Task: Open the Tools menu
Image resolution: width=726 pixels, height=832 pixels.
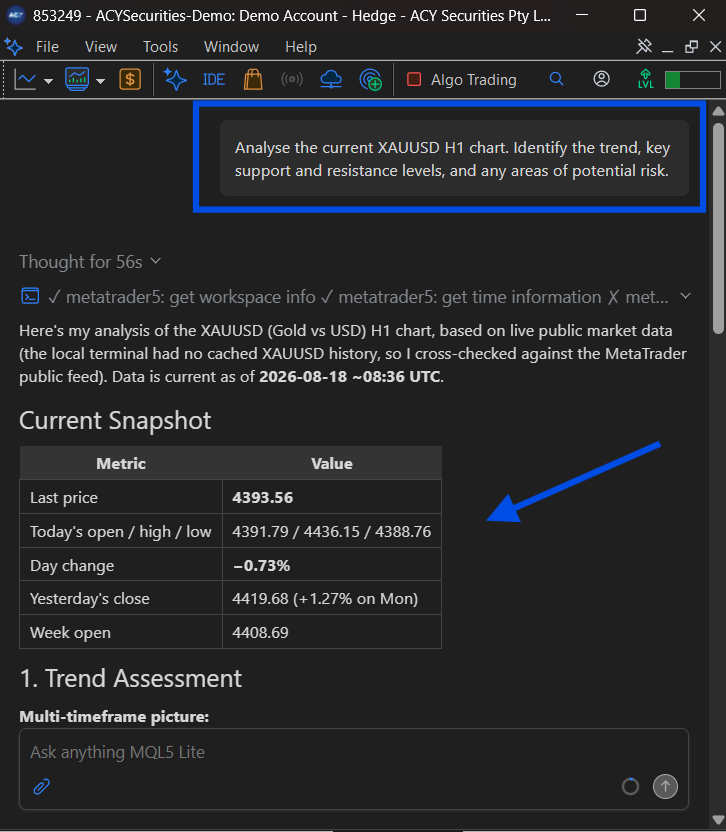Action: 160,47
